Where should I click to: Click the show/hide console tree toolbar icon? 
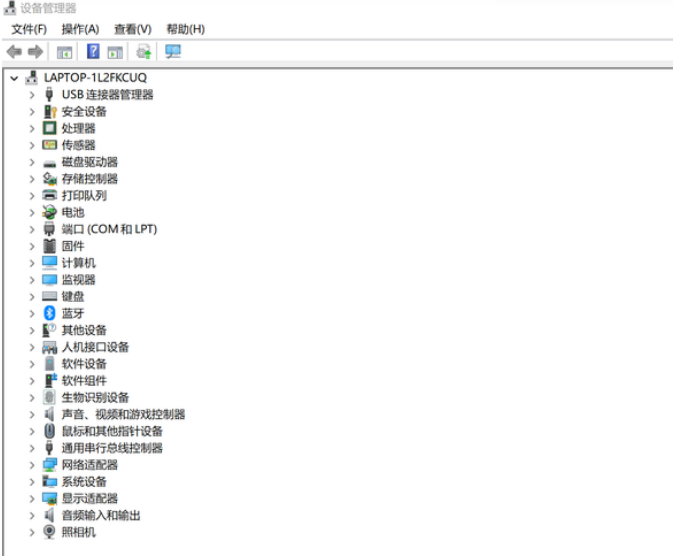tap(64, 52)
